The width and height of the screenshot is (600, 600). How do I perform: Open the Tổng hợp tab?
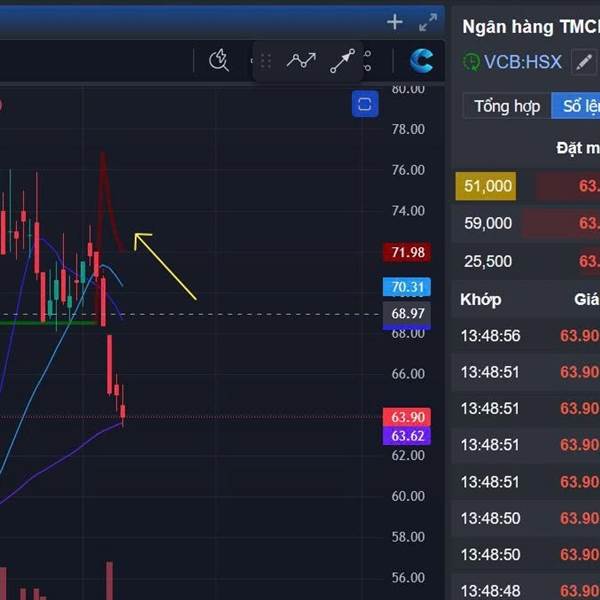click(x=507, y=106)
